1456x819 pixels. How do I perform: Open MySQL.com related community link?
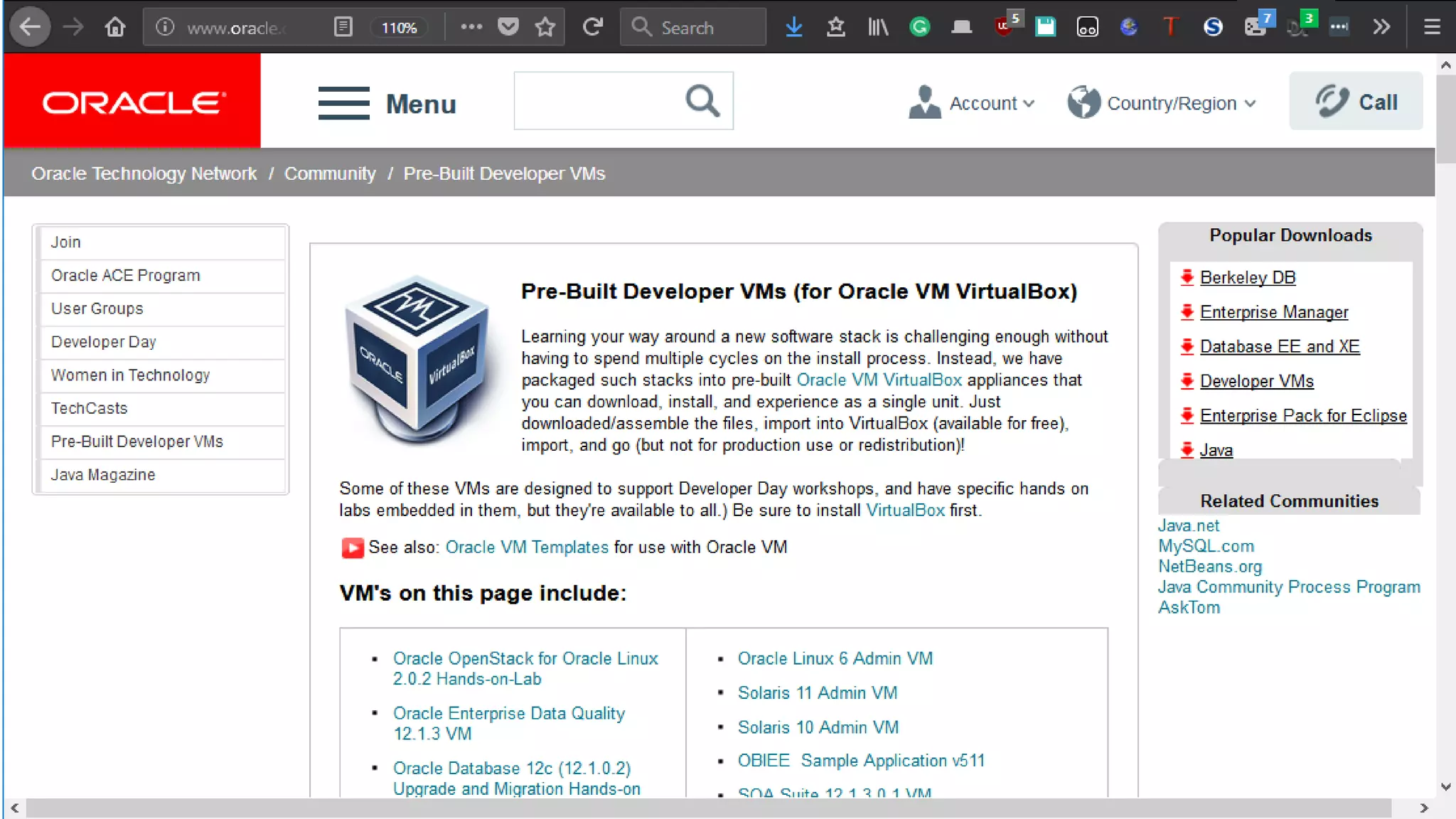click(1206, 546)
